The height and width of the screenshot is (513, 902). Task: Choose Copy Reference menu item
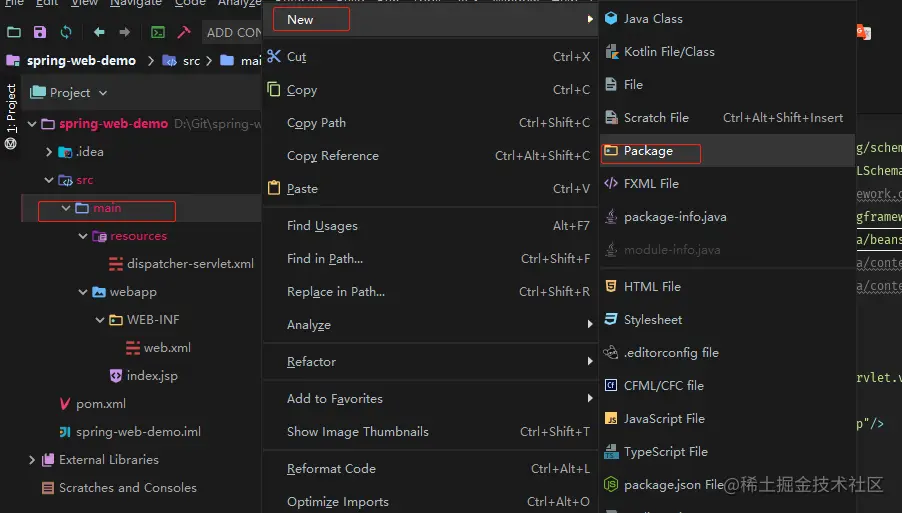(x=430, y=155)
